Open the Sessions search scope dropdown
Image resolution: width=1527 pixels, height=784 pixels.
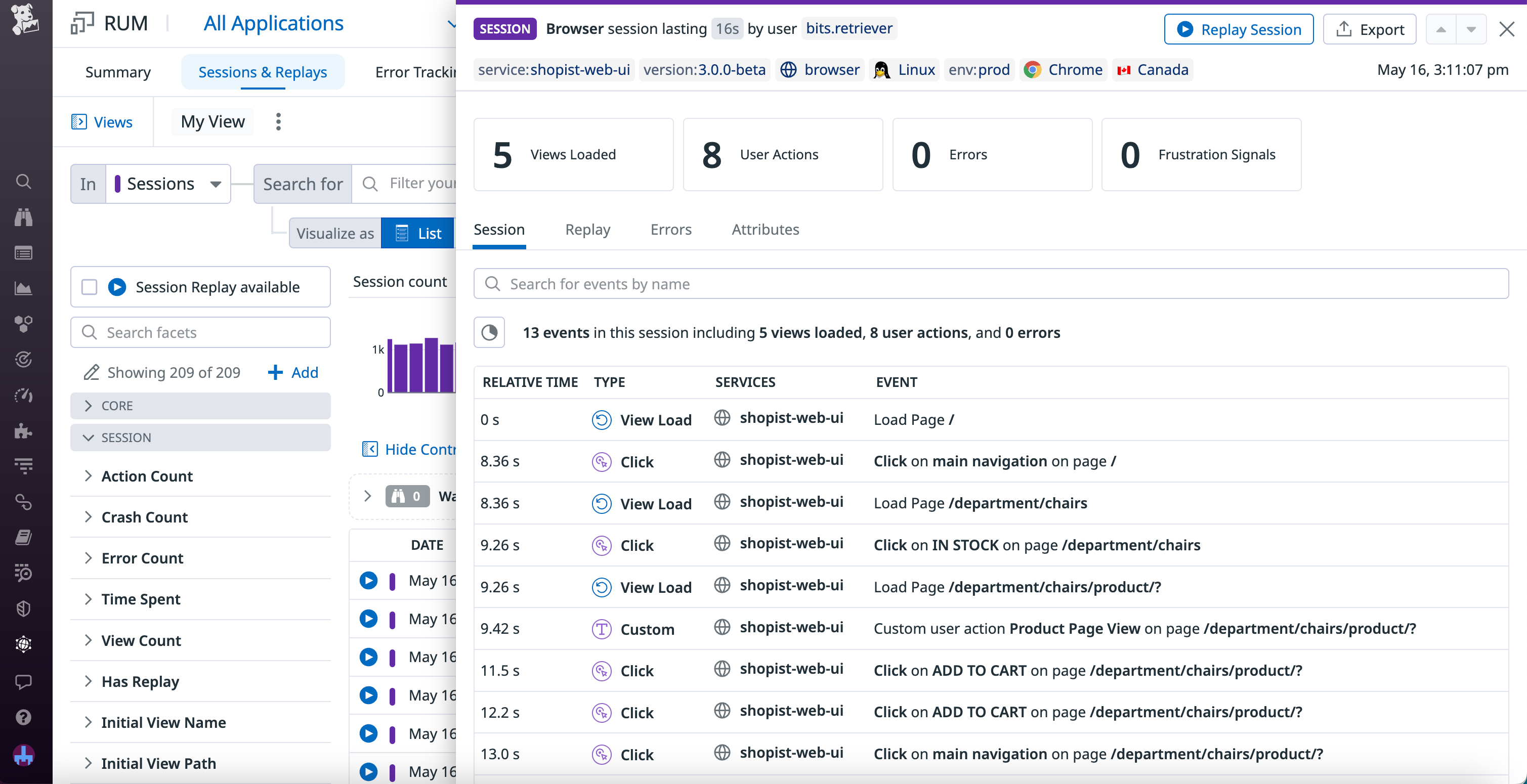pos(168,184)
